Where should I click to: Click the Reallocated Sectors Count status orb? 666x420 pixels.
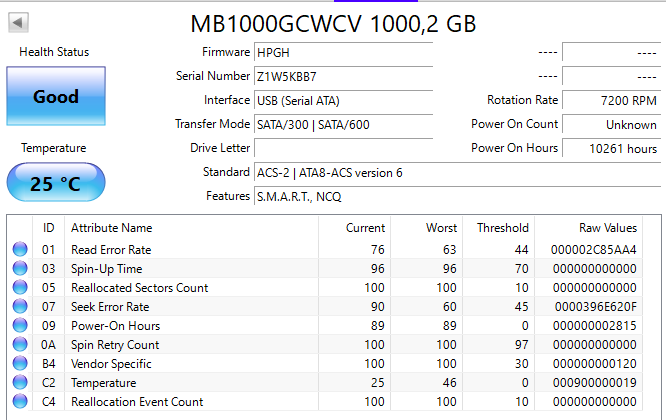tap(20, 288)
